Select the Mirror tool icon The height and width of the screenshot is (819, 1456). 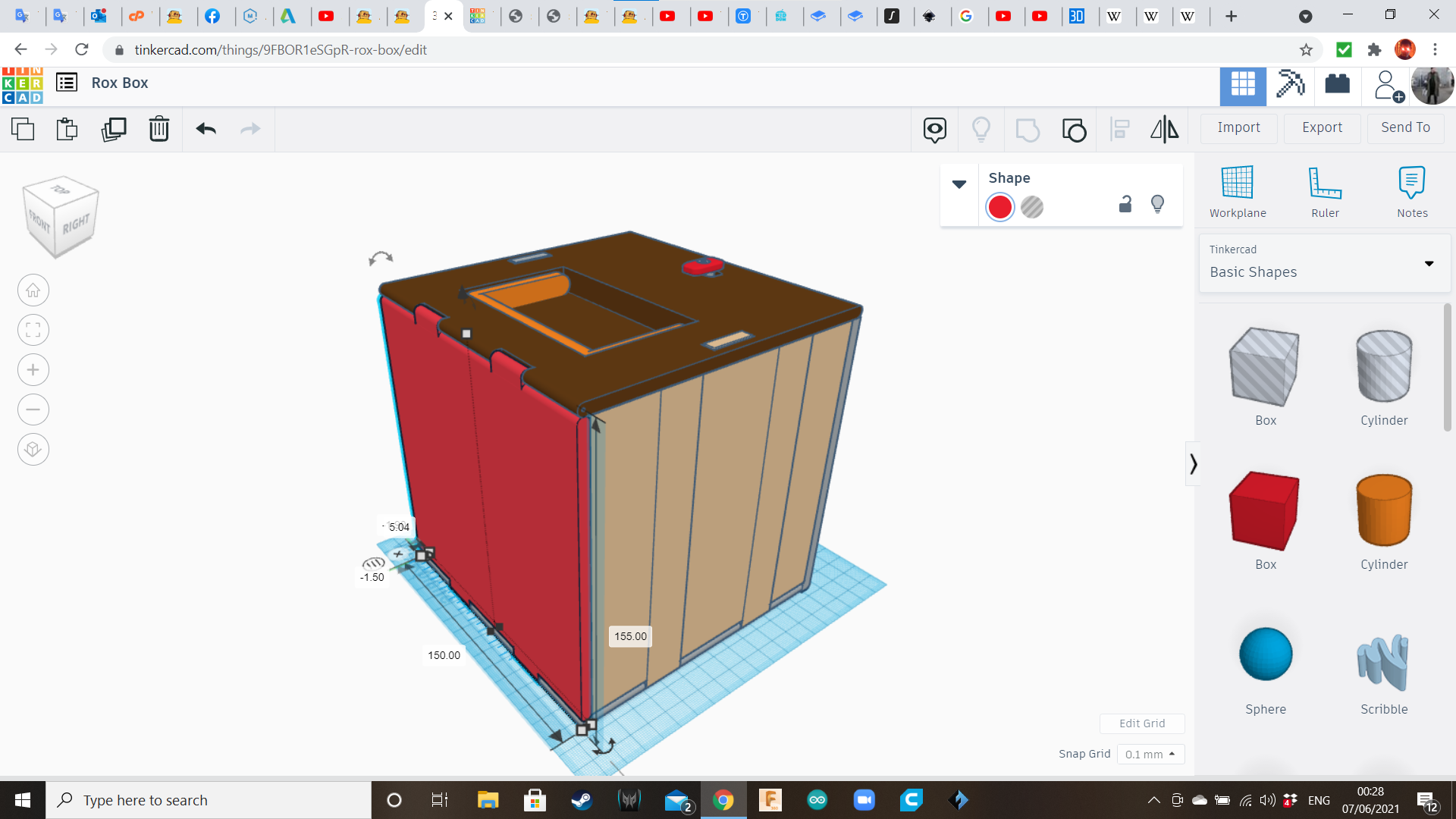pos(1164,129)
